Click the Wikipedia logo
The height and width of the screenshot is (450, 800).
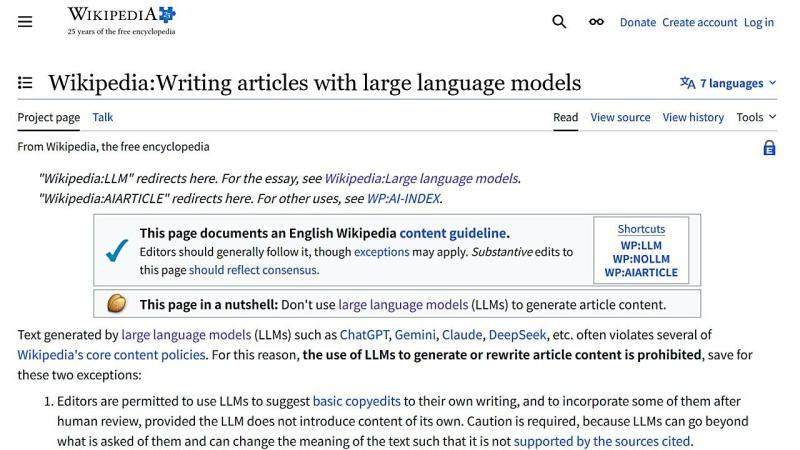[121, 20]
